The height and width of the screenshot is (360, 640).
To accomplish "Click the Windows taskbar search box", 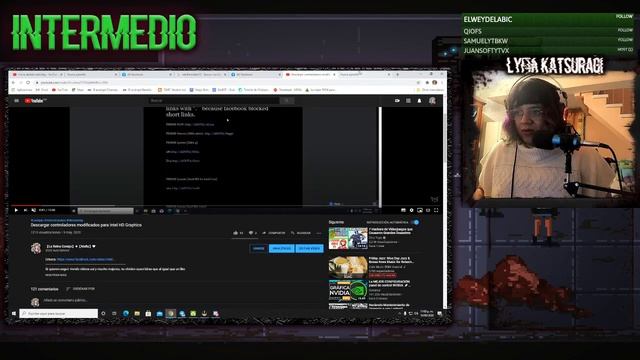I will [58, 313].
